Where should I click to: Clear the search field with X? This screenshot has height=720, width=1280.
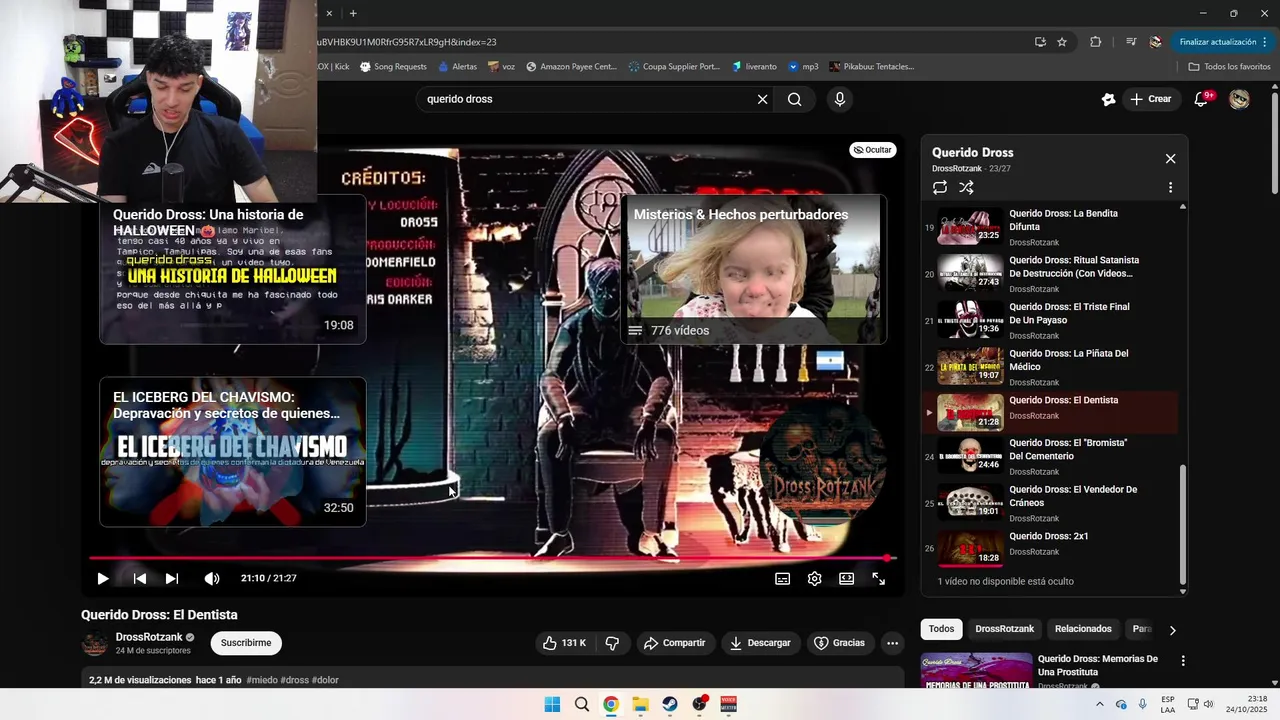coord(762,99)
